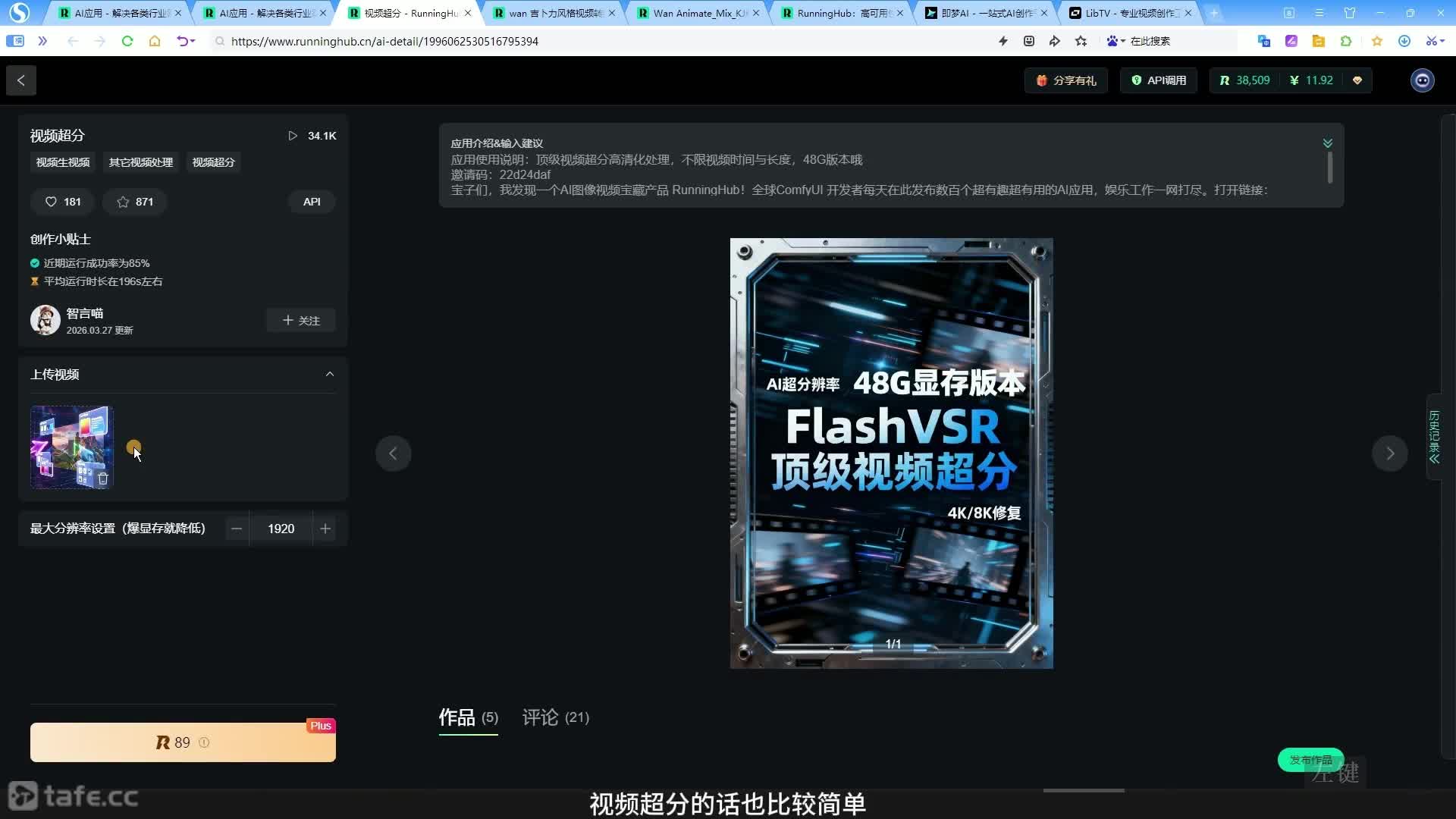Open the download manager icon
The width and height of the screenshot is (1456, 819).
tap(1404, 41)
